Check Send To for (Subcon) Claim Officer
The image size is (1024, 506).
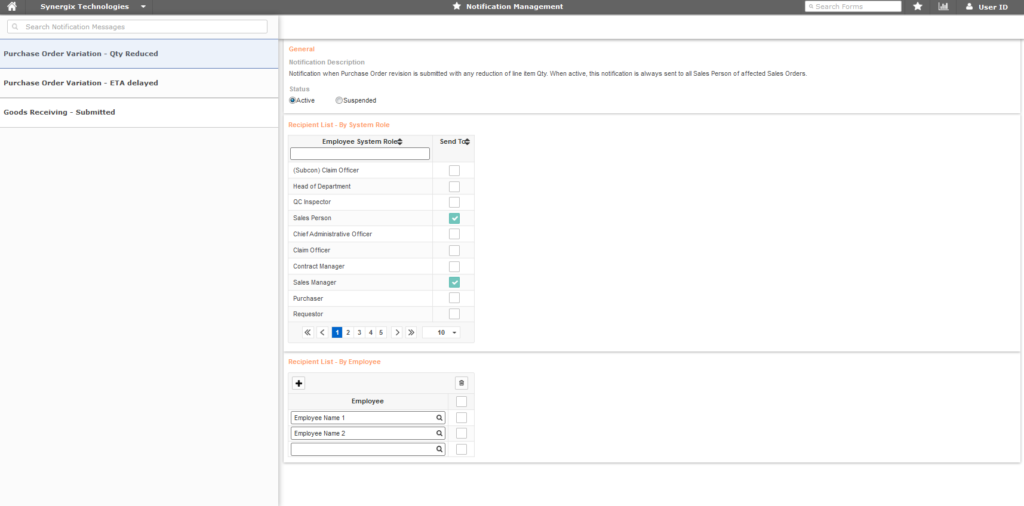[x=454, y=170]
